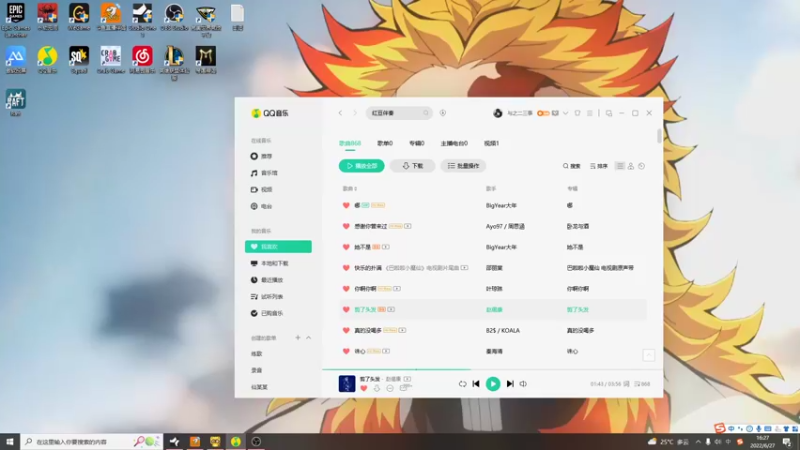Go back with the left arrow in QQ Music
This screenshot has height=450, width=800.
pyautogui.click(x=340, y=113)
